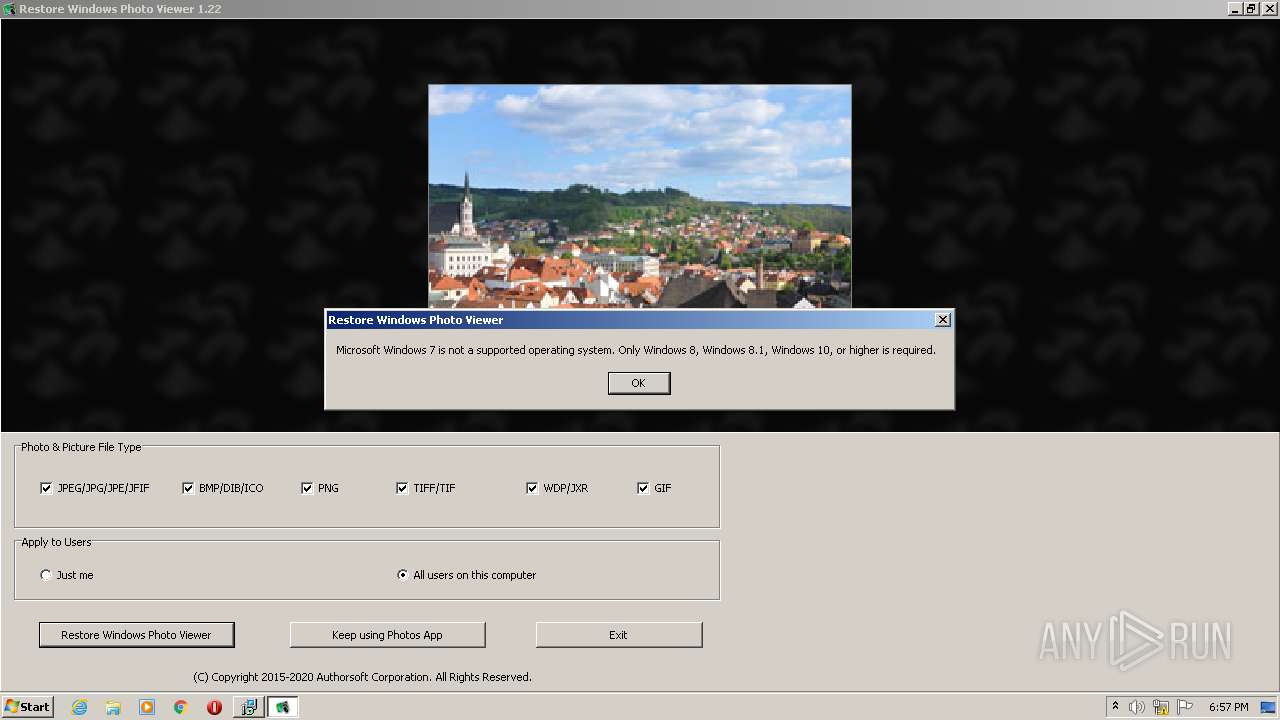The image size is (1280, 720).
Task: Open Windows Explorer folder icon in taskbar
Action: [x=113, y=707]
